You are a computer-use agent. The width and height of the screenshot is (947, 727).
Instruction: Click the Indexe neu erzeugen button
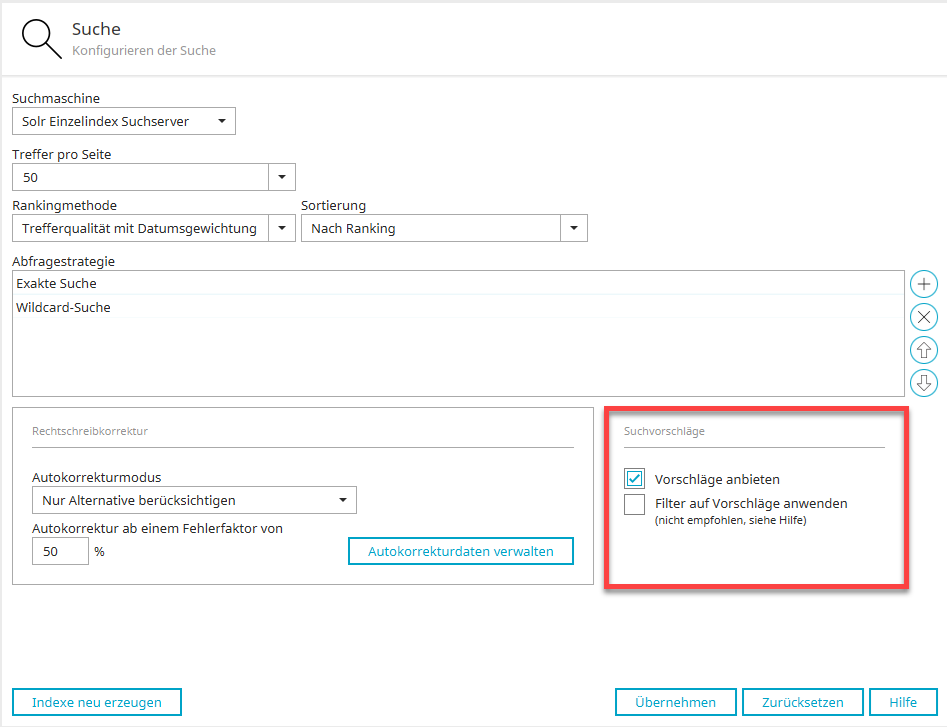(97, 702)
